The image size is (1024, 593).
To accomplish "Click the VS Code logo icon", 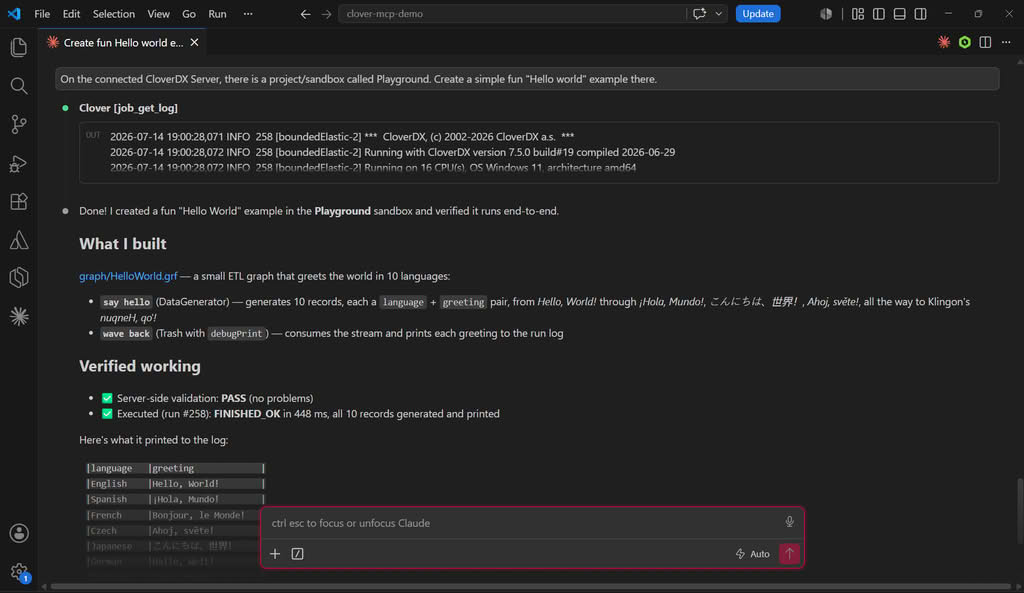I will pyautogui.click(x=14, y=14).
